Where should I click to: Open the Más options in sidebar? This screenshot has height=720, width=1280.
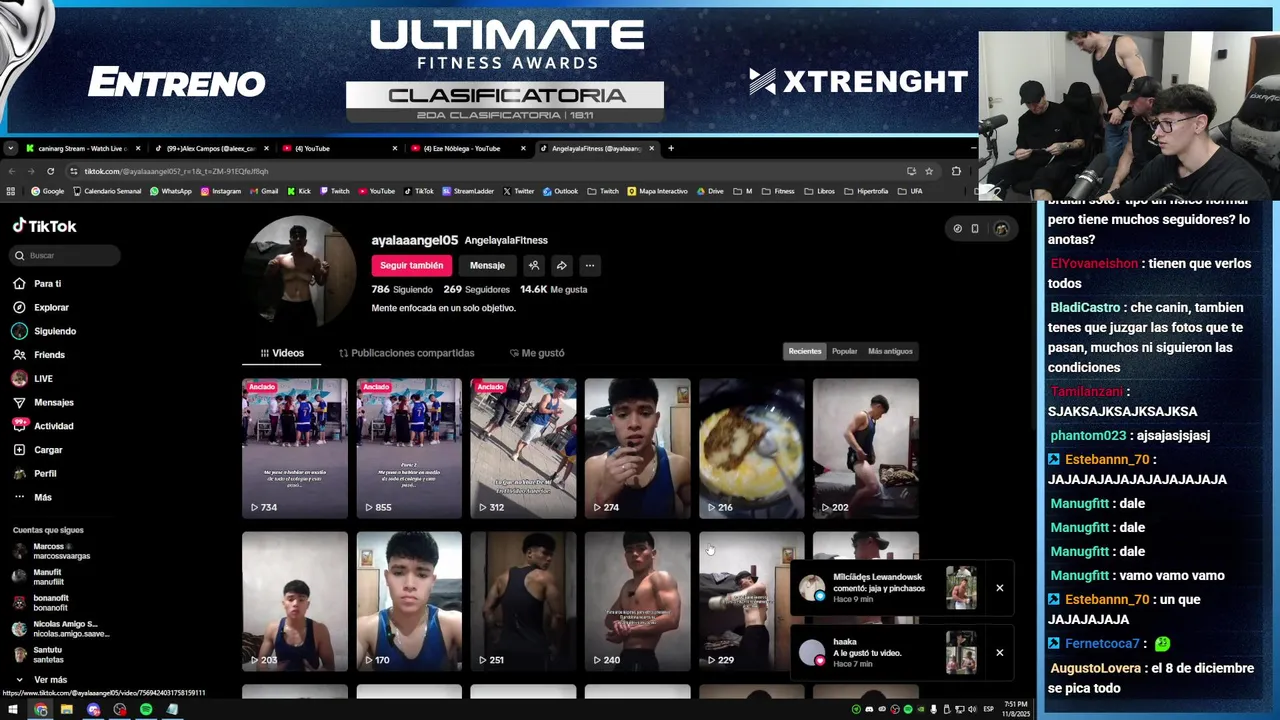coord(42,497)
